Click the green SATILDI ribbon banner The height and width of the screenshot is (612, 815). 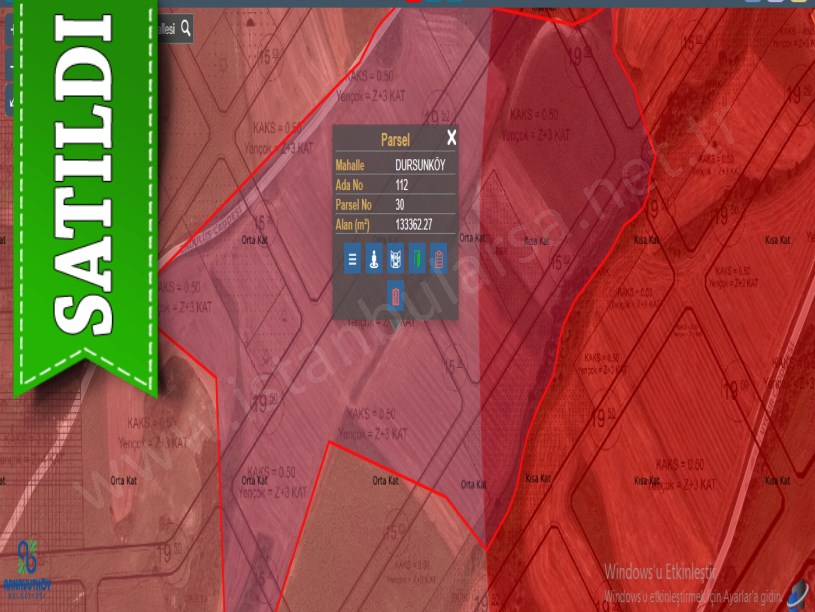pyautogui.click(x=84, y=190)
